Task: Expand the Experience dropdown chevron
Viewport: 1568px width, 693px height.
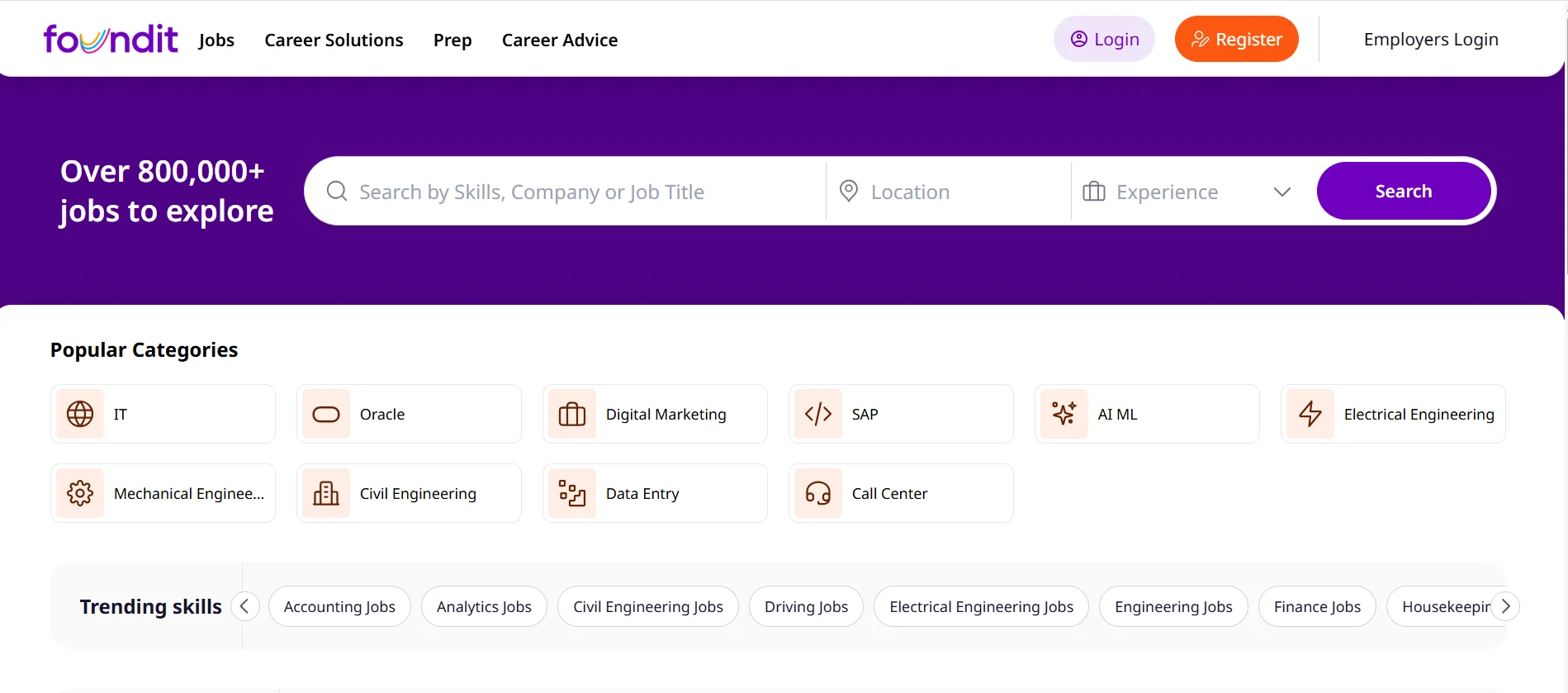Action: click(x=1282, y=192)
